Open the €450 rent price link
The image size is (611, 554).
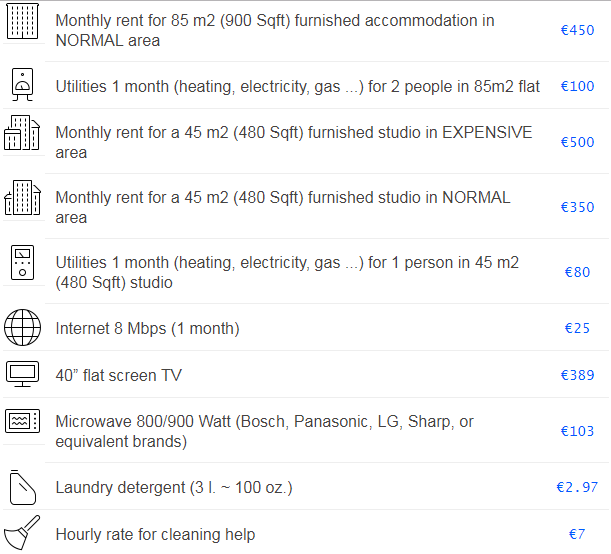pos(577,31)
